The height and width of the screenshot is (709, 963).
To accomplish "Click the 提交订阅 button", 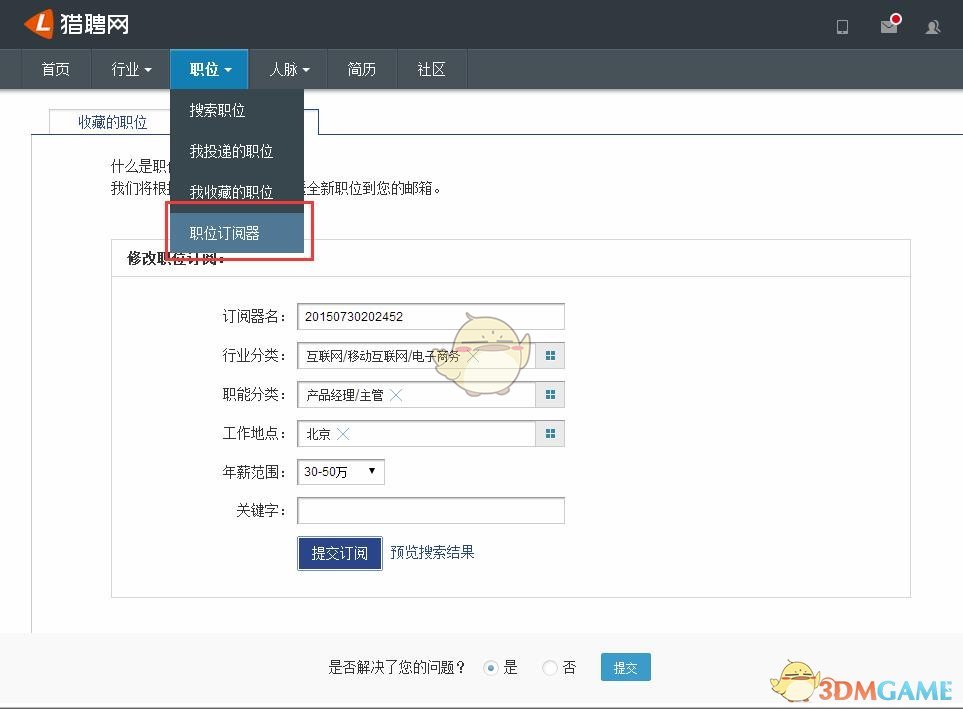I will (x=339, y=553).
